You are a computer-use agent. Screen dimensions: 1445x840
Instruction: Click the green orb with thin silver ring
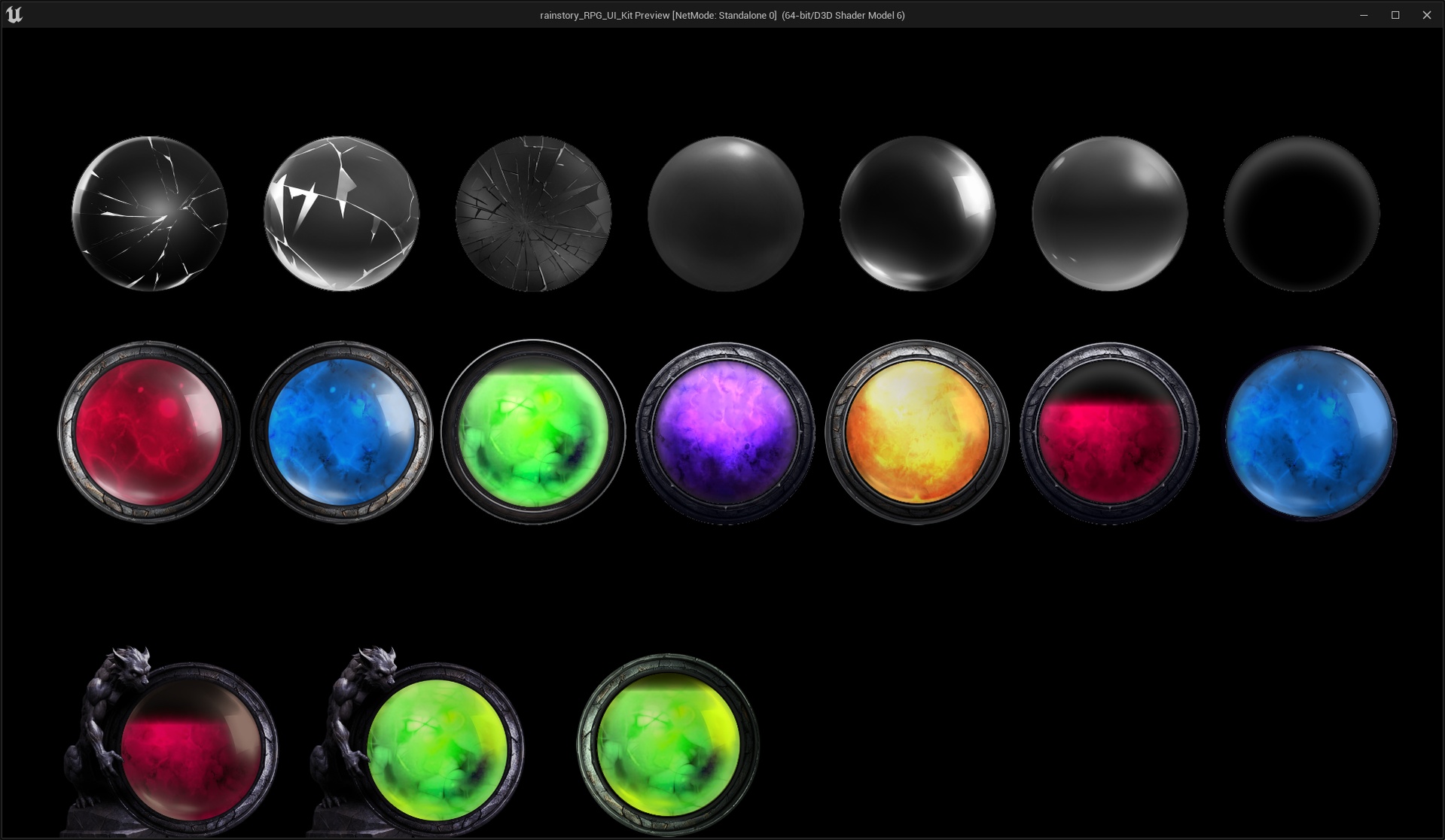point(533,432)
